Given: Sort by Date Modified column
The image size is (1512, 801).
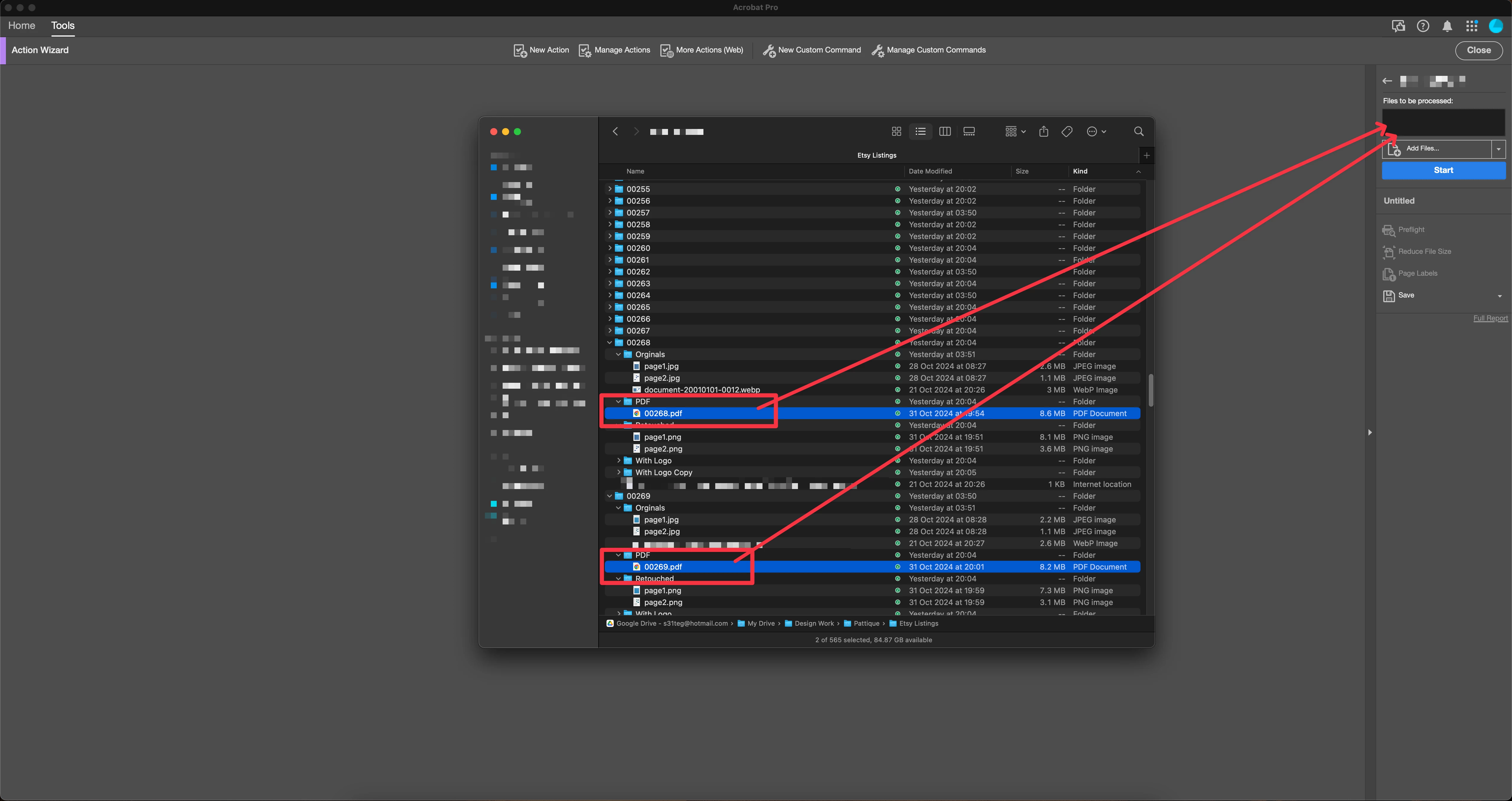Looking at the screenshot, I should 930,171.
